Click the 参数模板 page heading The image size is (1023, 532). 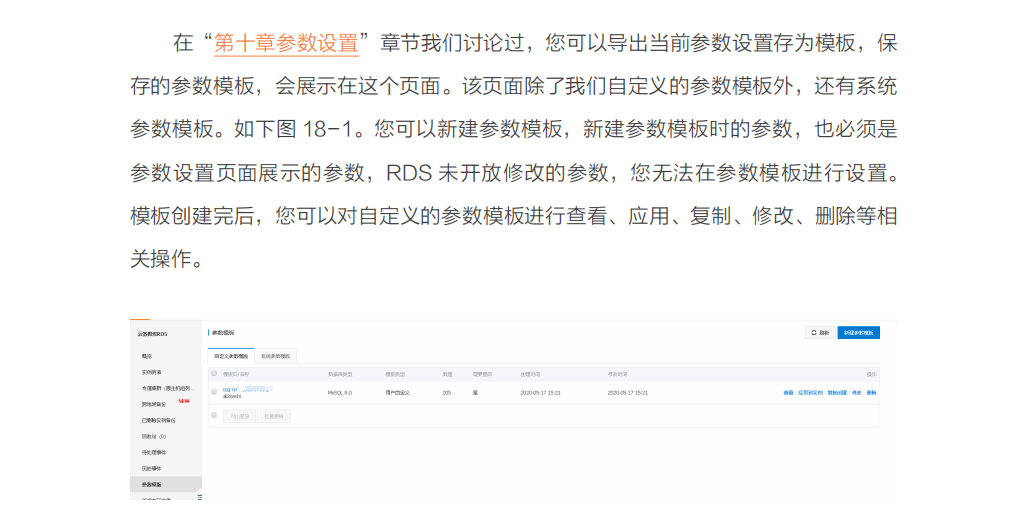[223, 333]
